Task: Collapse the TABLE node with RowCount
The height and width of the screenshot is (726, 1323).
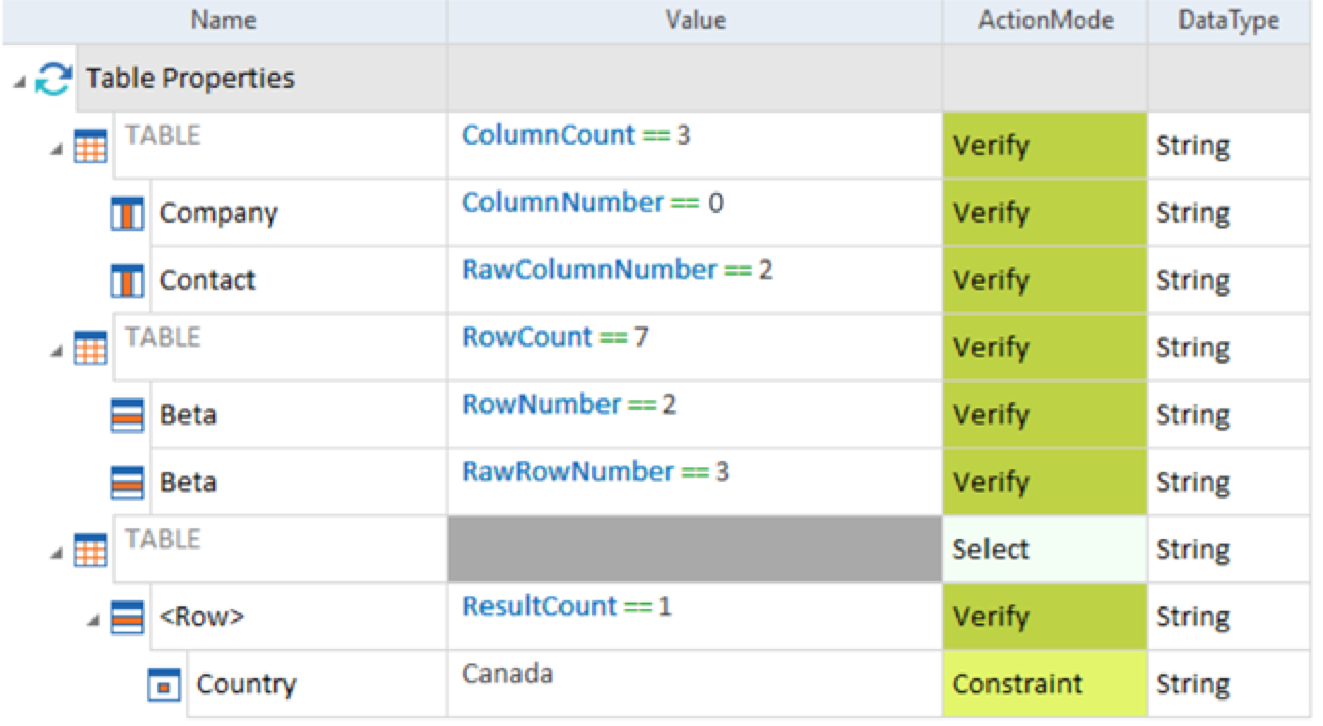Action: pos(58,351)
